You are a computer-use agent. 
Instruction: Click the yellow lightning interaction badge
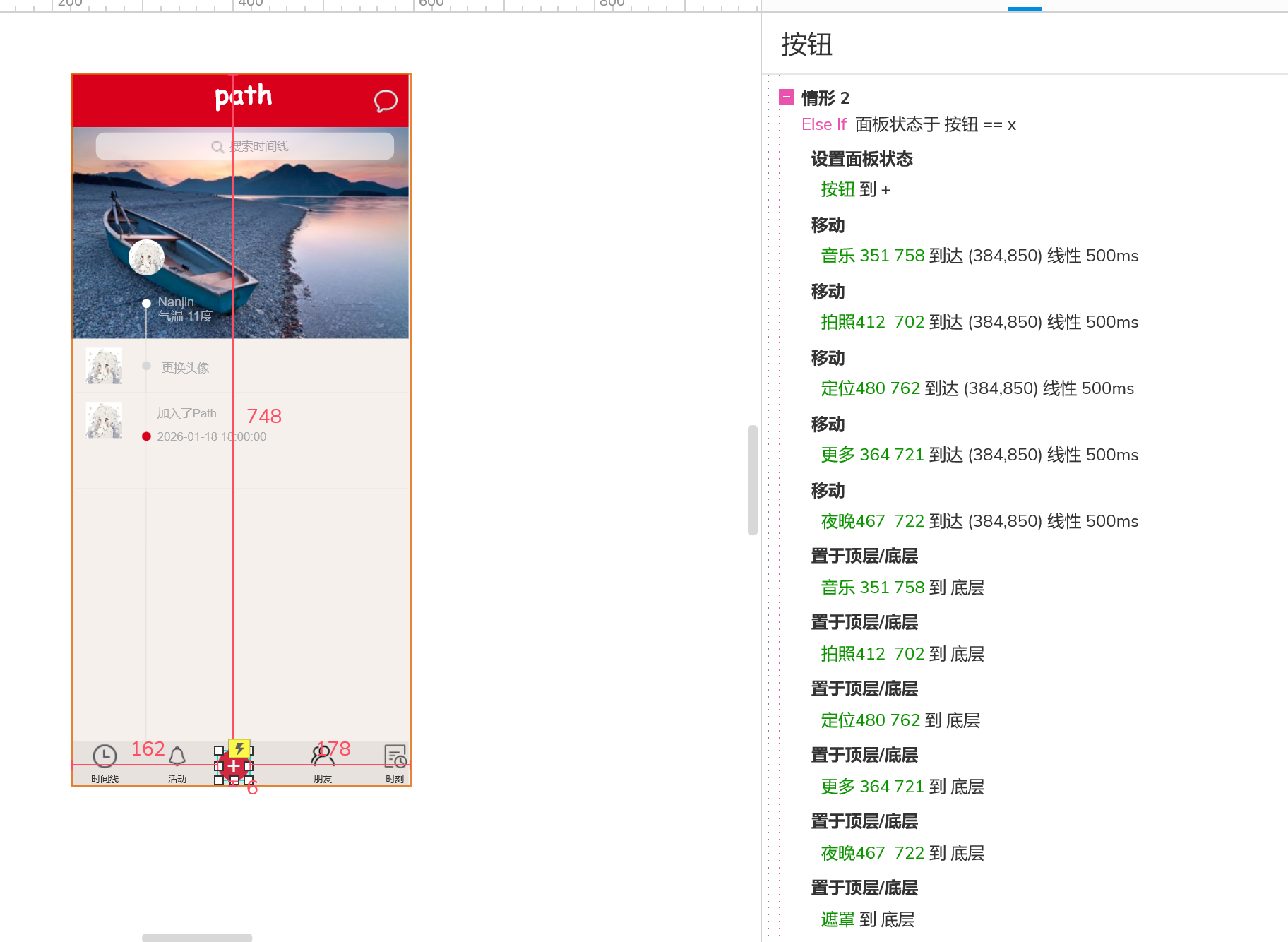[x=239, y=749]
